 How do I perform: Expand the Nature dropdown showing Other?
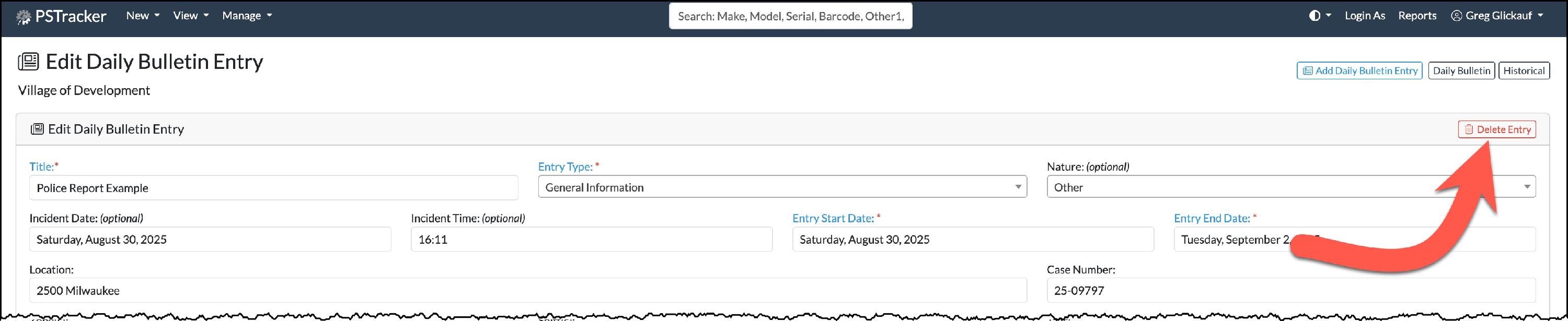(1291, 187)
